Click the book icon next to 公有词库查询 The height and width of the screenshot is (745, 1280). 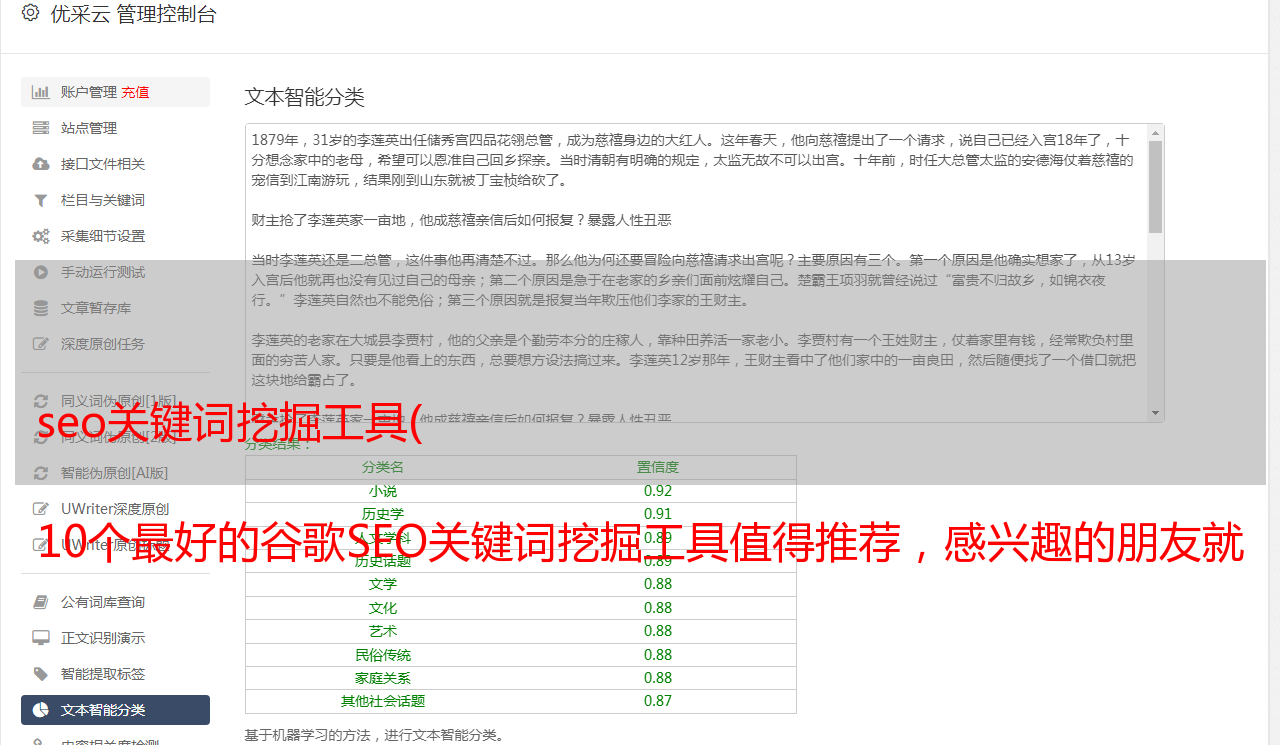coord(41,602)
